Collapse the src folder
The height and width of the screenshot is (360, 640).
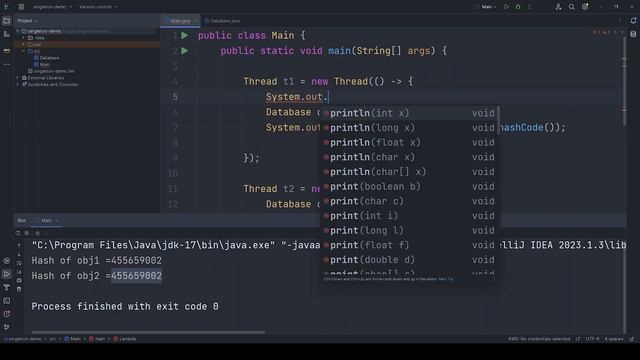(24, 51)
